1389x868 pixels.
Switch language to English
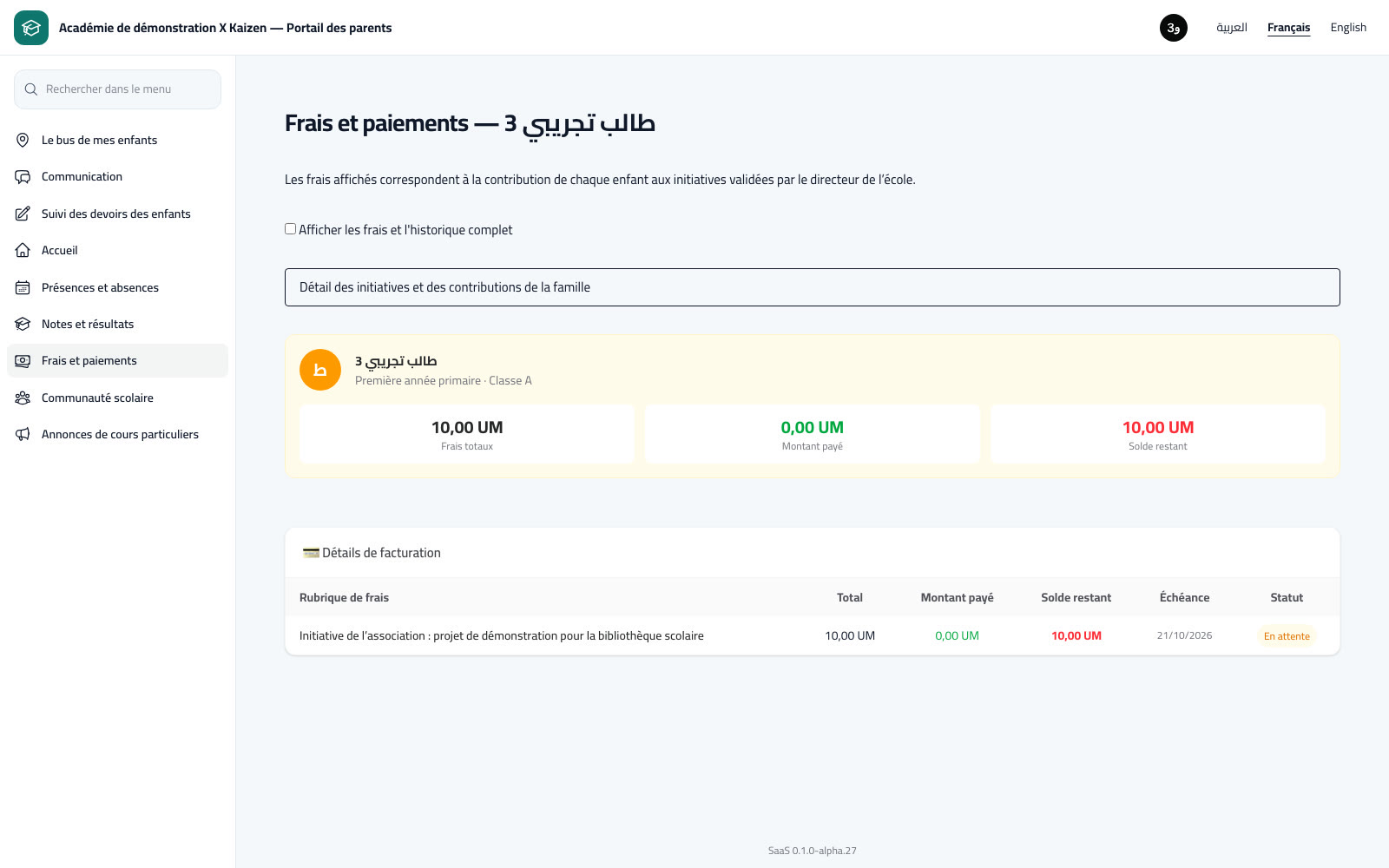coord(1348,28)
